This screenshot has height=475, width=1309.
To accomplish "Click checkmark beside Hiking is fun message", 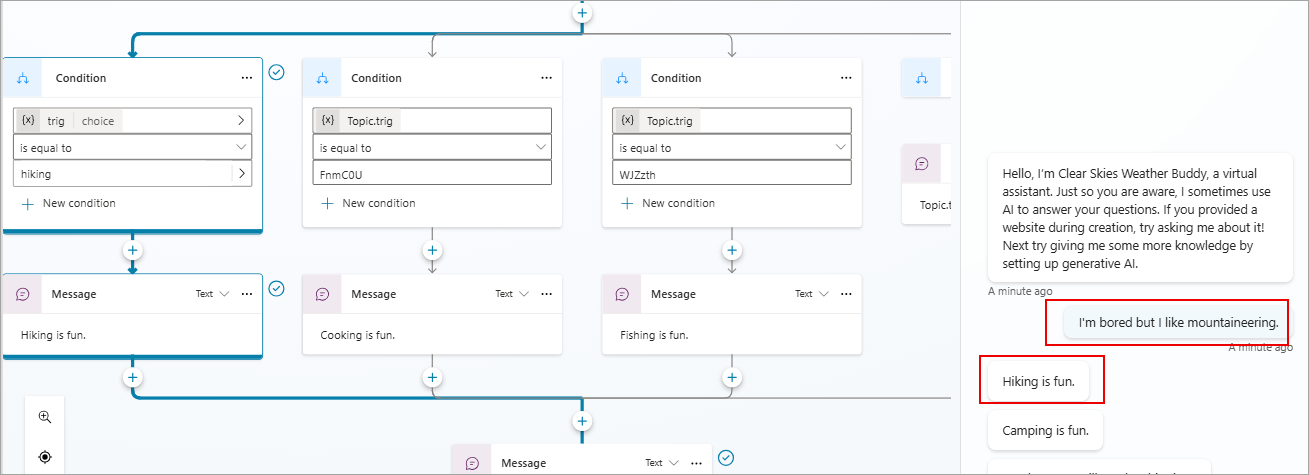I will pyautogui.click(x=277, y=289).
